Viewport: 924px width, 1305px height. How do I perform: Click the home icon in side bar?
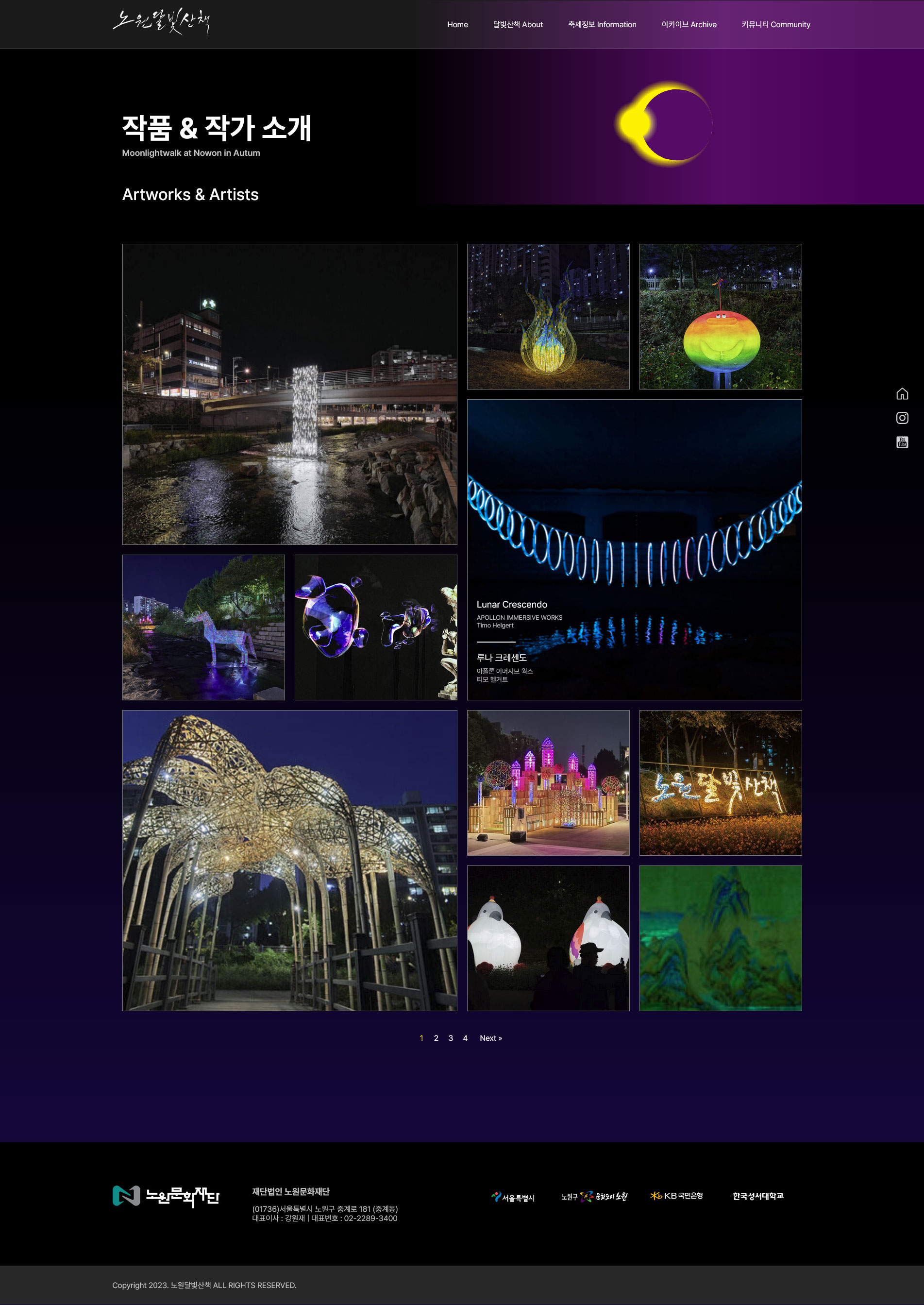(x=902, y=394)
